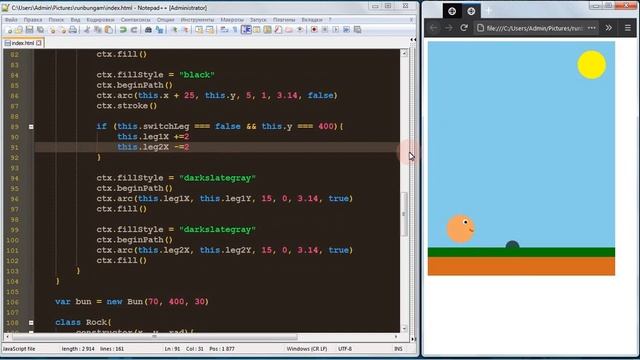
Task: Start macro recording with red dot icon
Action: point(314,29)
